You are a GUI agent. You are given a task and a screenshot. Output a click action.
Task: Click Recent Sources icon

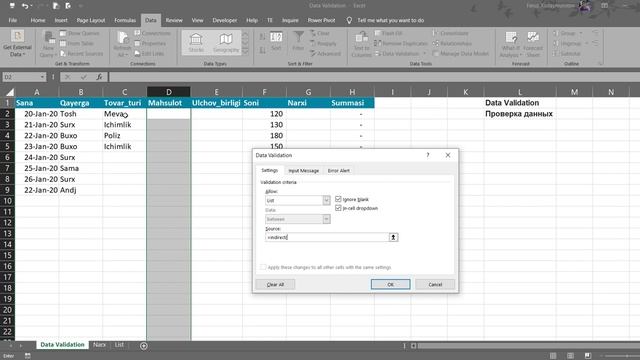[63, 53]
